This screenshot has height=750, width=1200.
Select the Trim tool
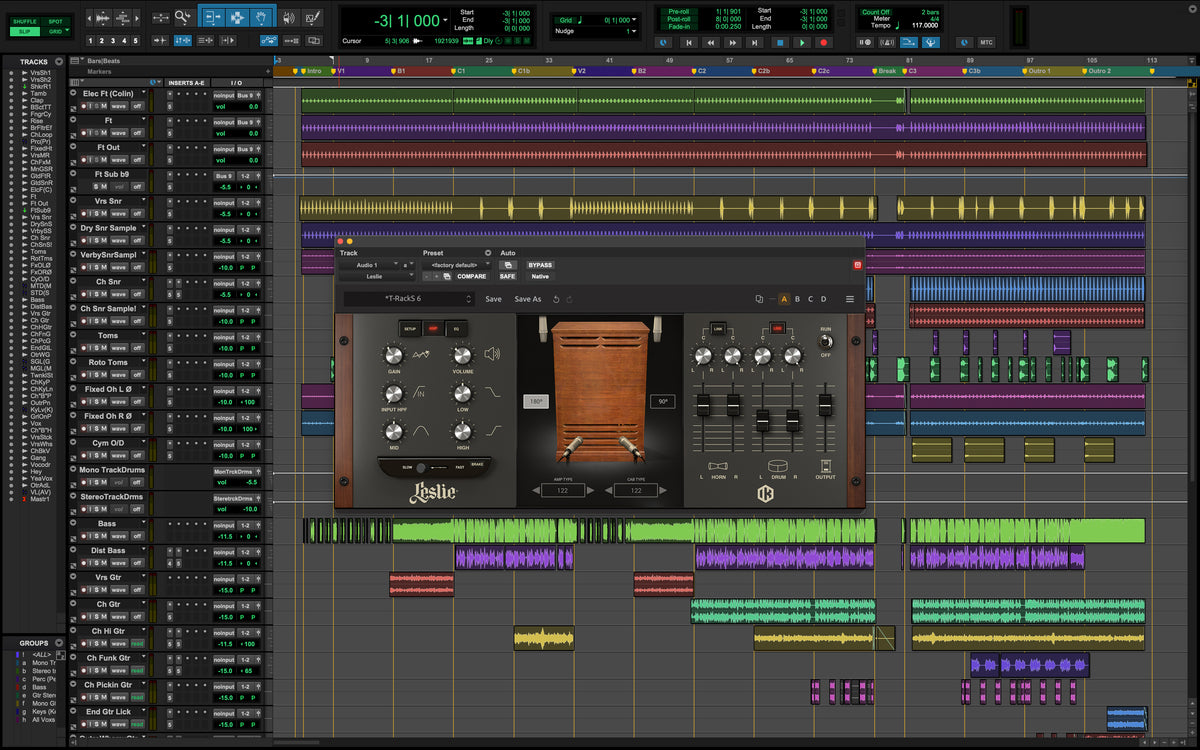pos(212,17)
